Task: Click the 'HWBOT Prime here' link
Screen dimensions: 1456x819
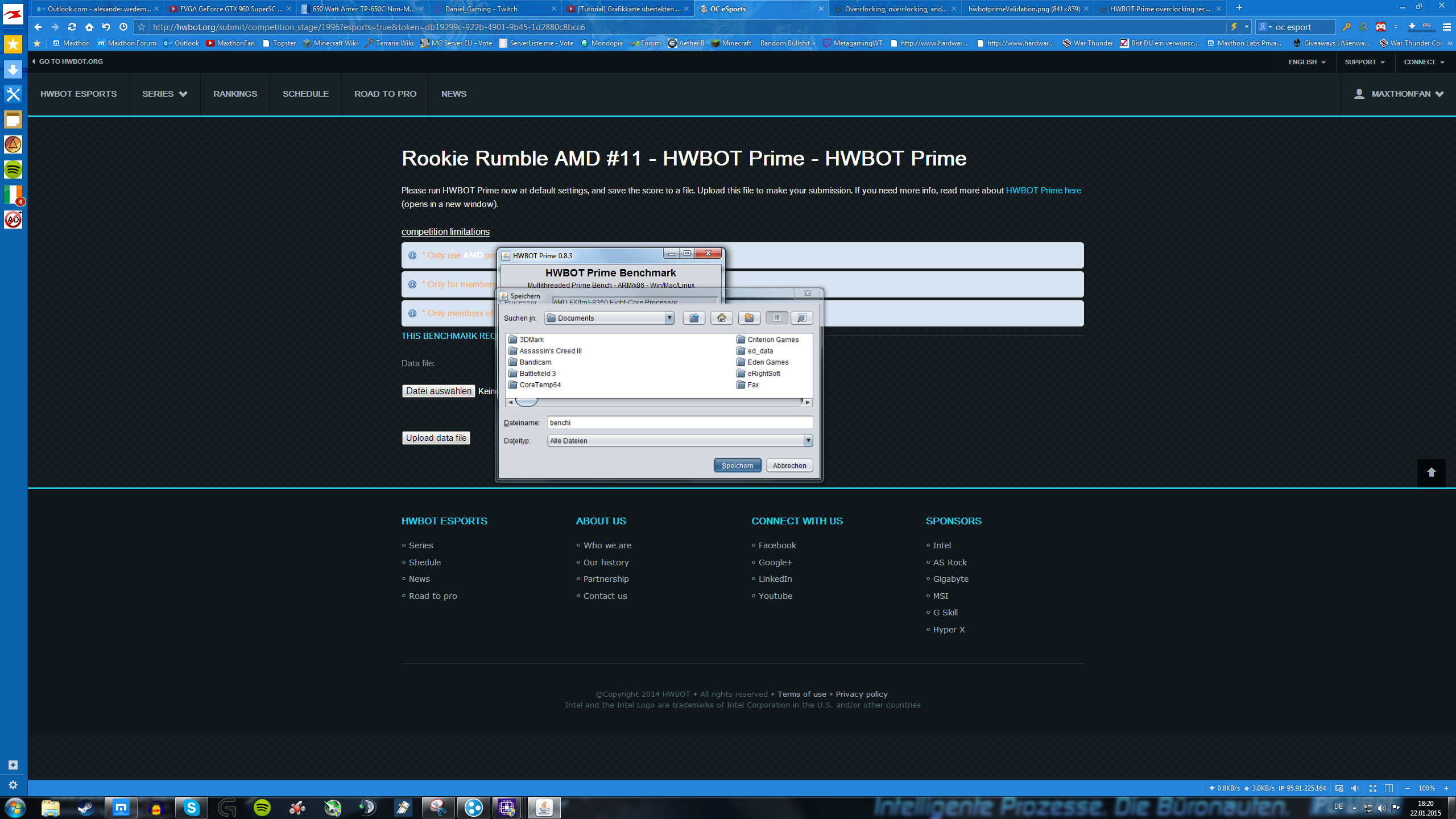Action: [x=1043, y=191]
